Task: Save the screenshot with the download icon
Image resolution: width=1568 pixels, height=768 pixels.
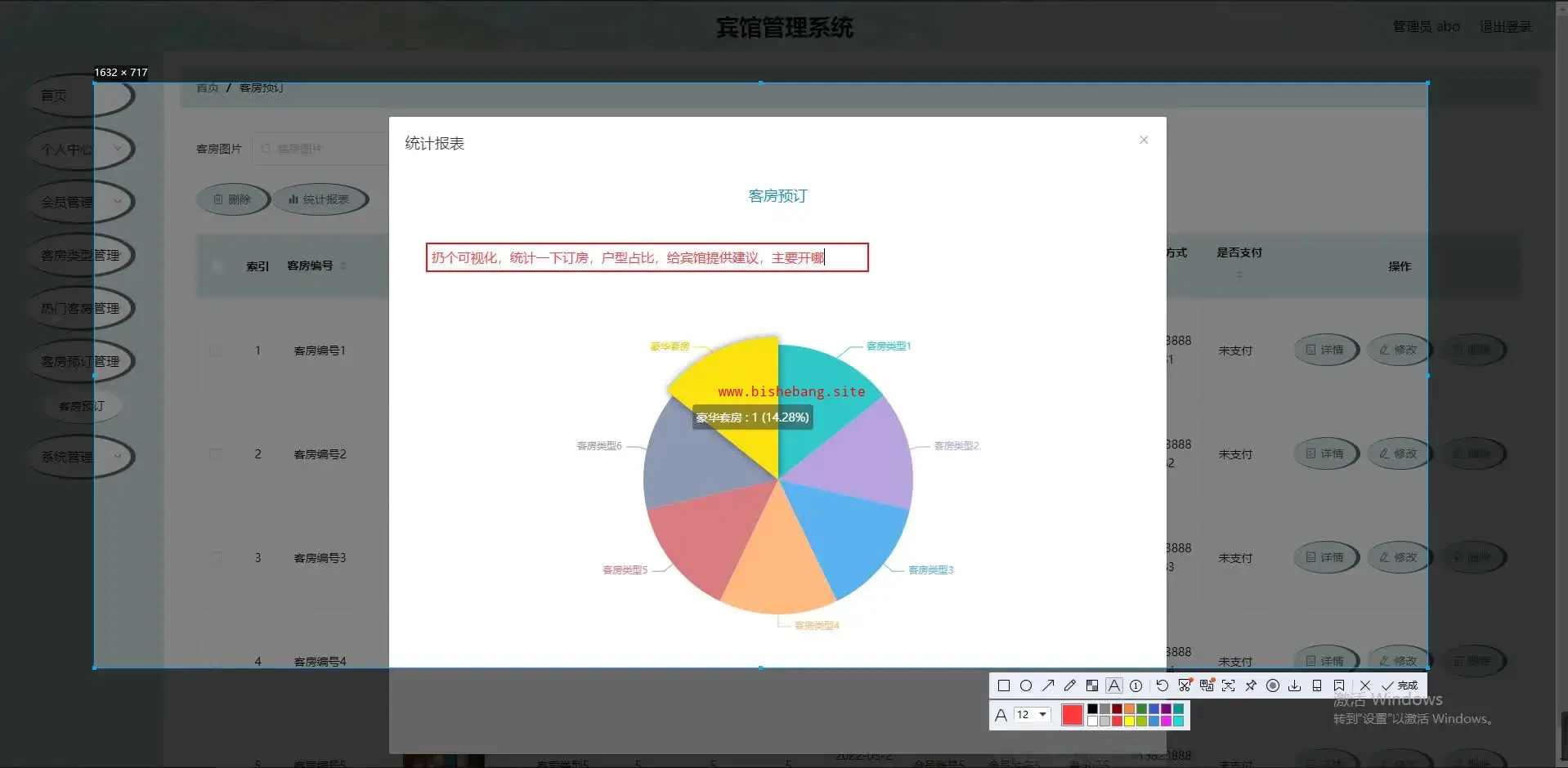Action: pos(1295,685)
